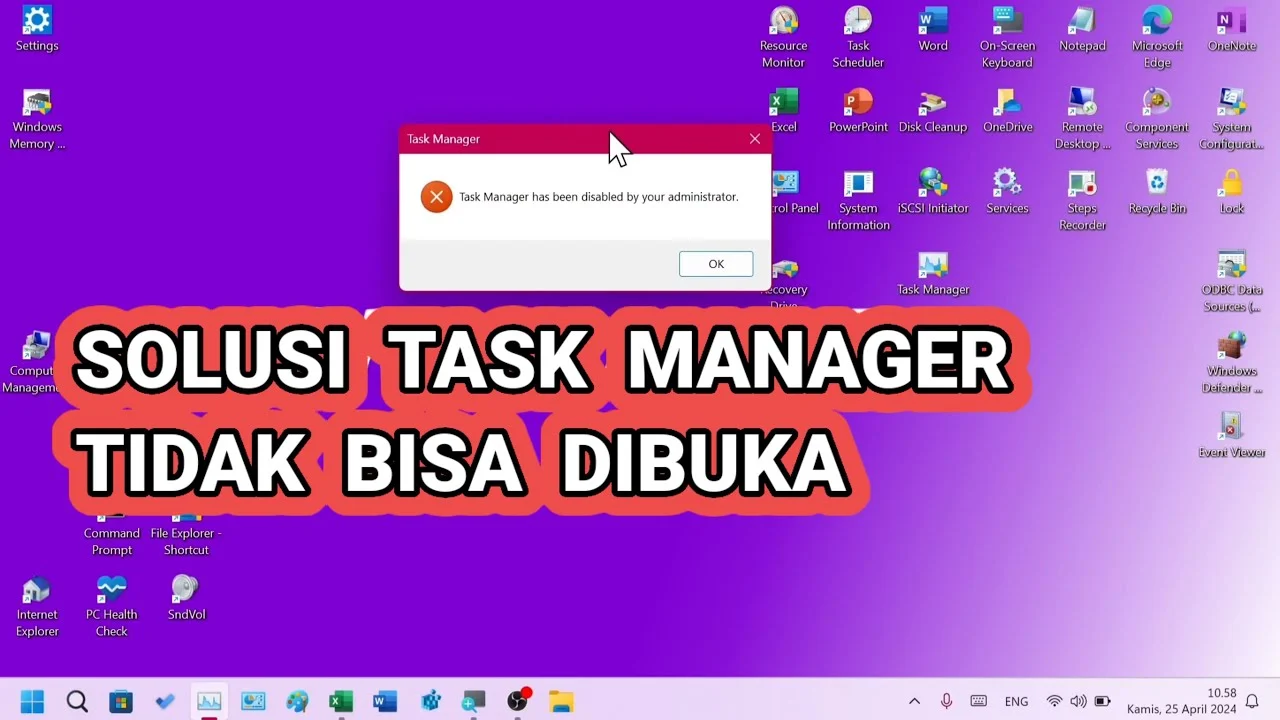1280x720 pixels.
Task: Open the Settings desktop shortcut
Action: [37, 29]
